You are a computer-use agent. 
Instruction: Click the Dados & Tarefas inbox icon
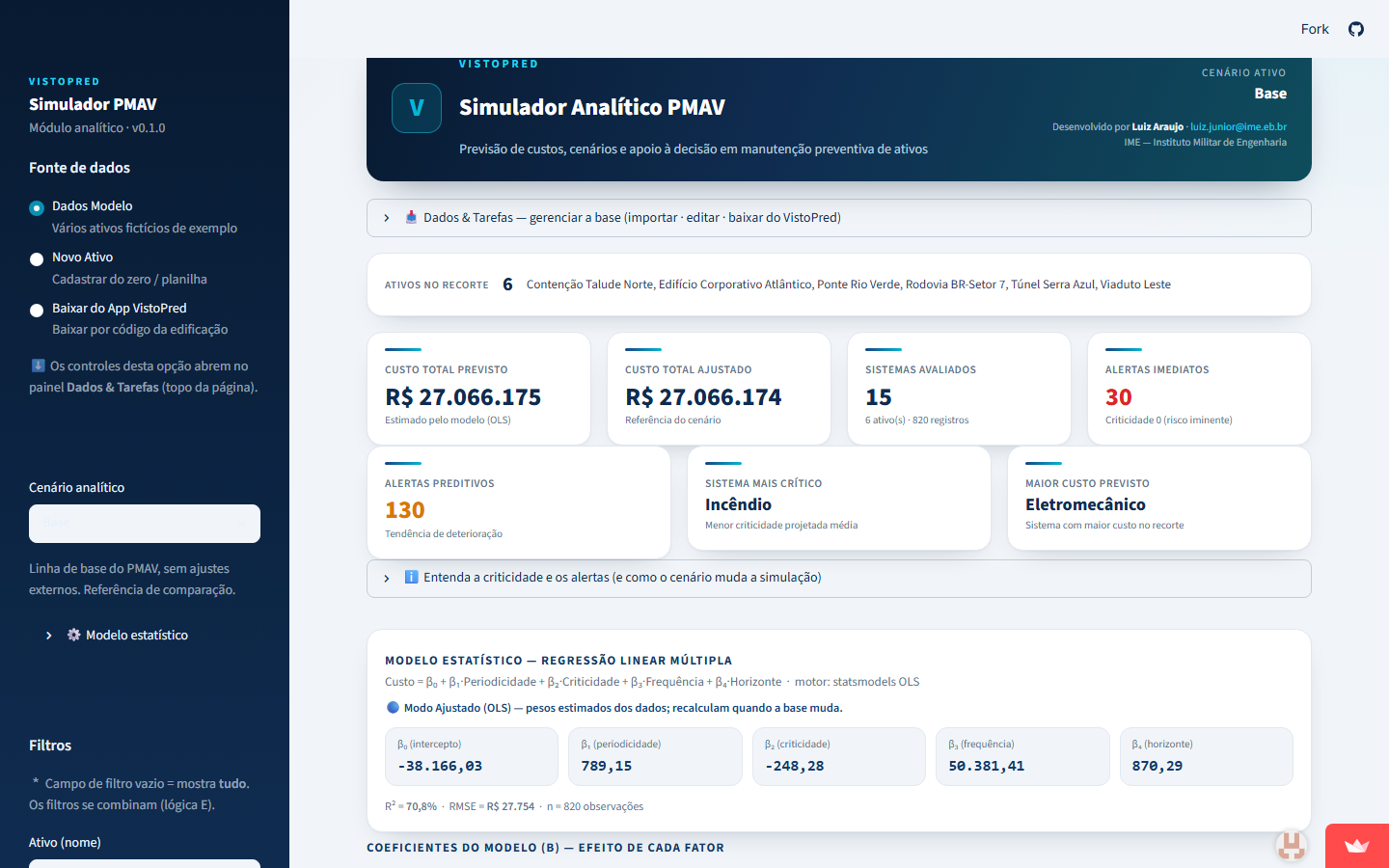[x=412, y=217]
